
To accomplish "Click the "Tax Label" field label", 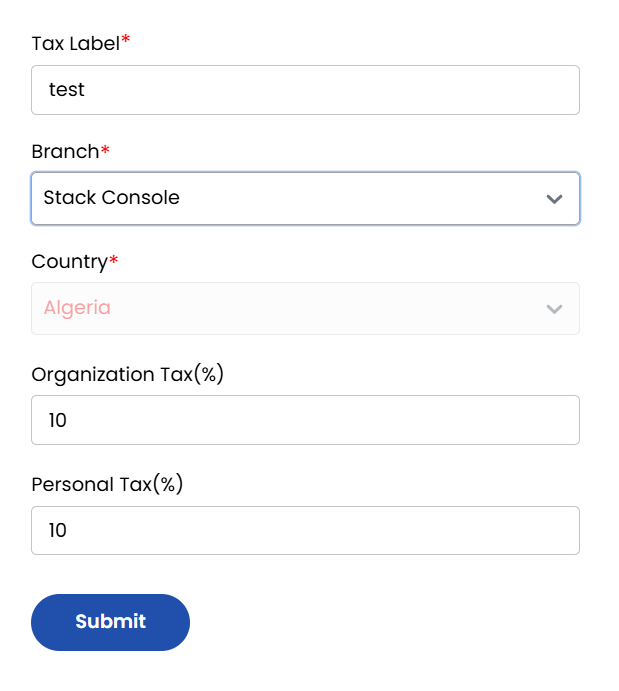I will (x=75, y=43).
